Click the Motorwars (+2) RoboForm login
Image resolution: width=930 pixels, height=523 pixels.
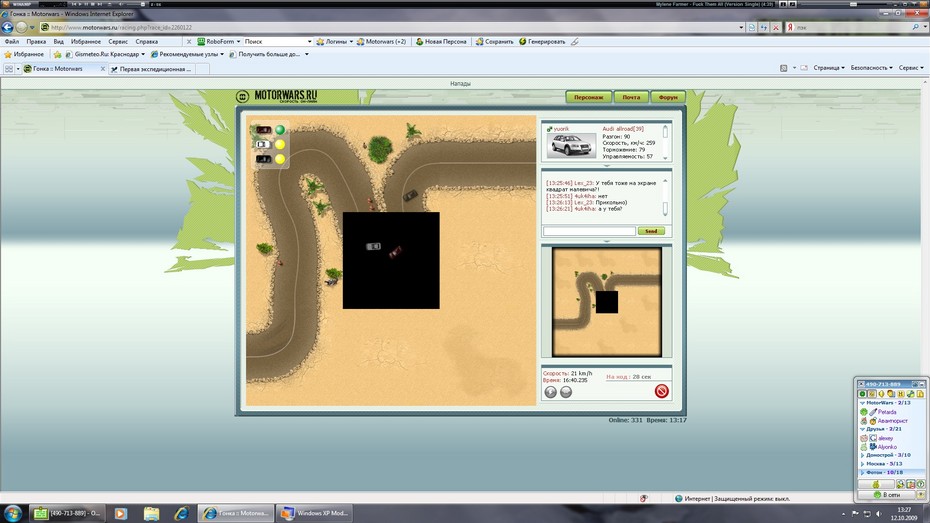(381, 42)
